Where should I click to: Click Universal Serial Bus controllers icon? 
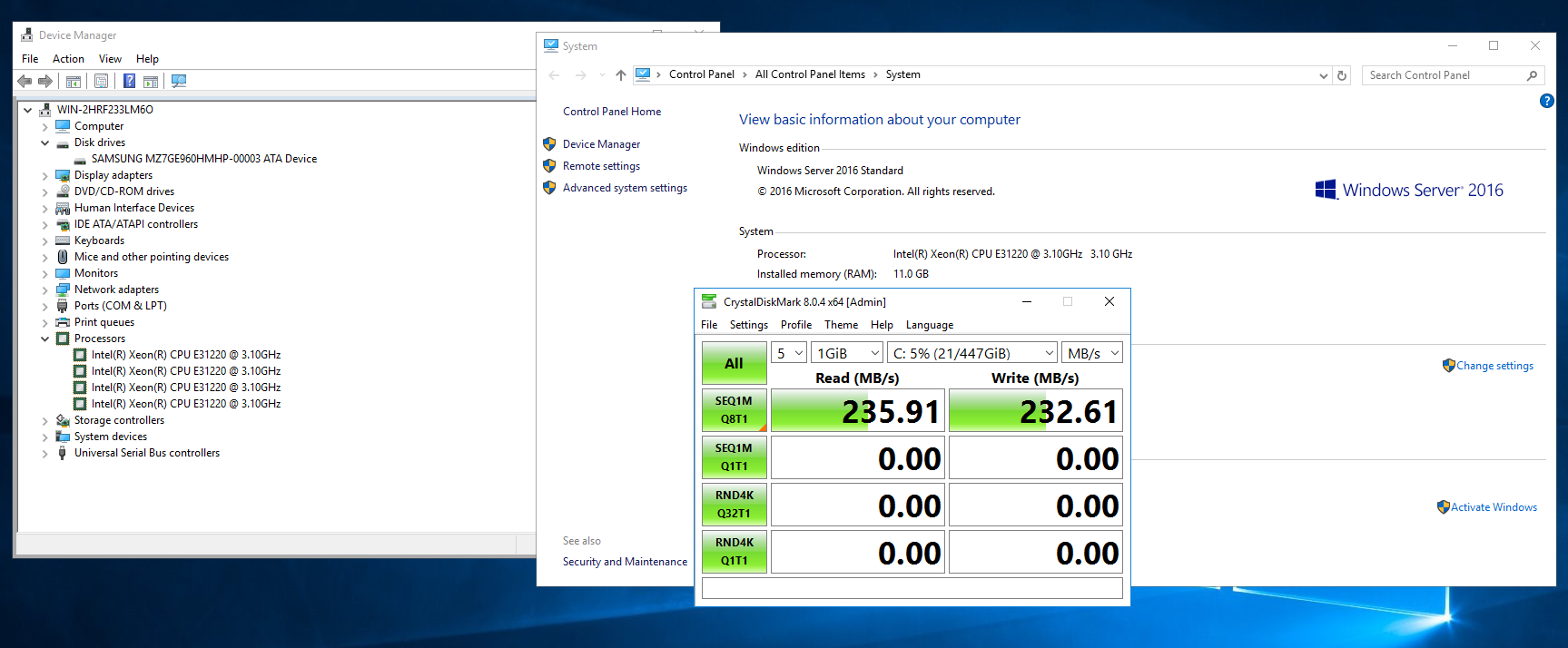pyautogui.click(x=63, y=453)
